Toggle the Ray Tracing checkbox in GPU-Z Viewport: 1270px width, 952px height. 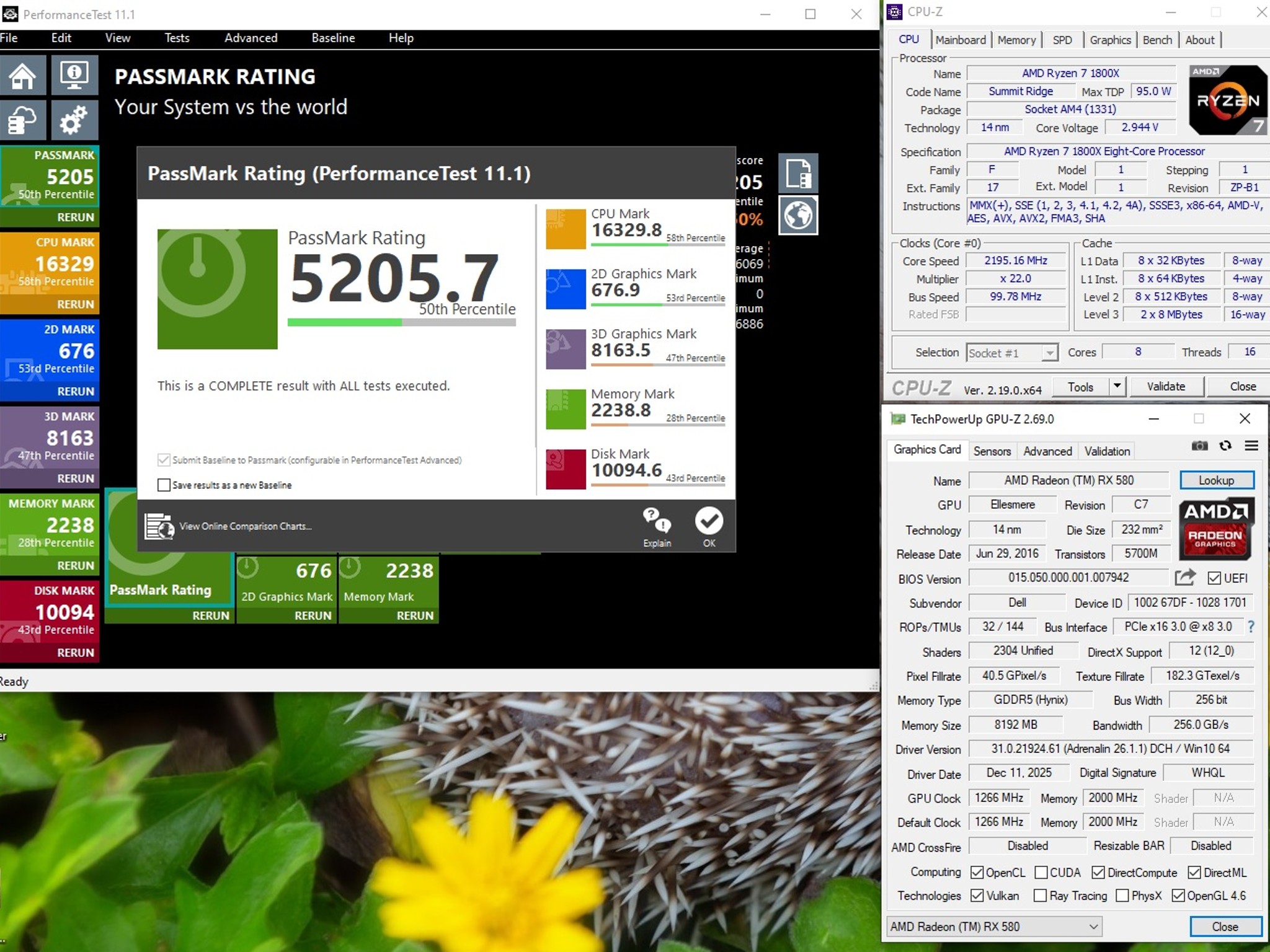click(1041, 896)
